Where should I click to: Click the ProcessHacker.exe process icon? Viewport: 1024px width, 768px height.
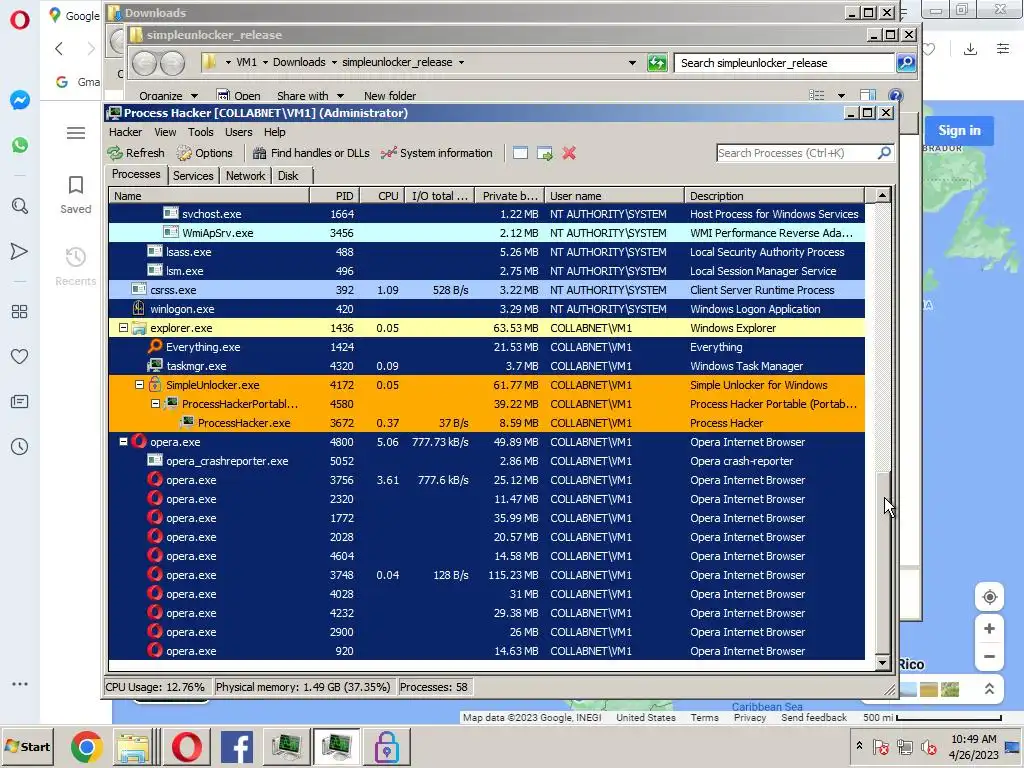click(187, 423)
